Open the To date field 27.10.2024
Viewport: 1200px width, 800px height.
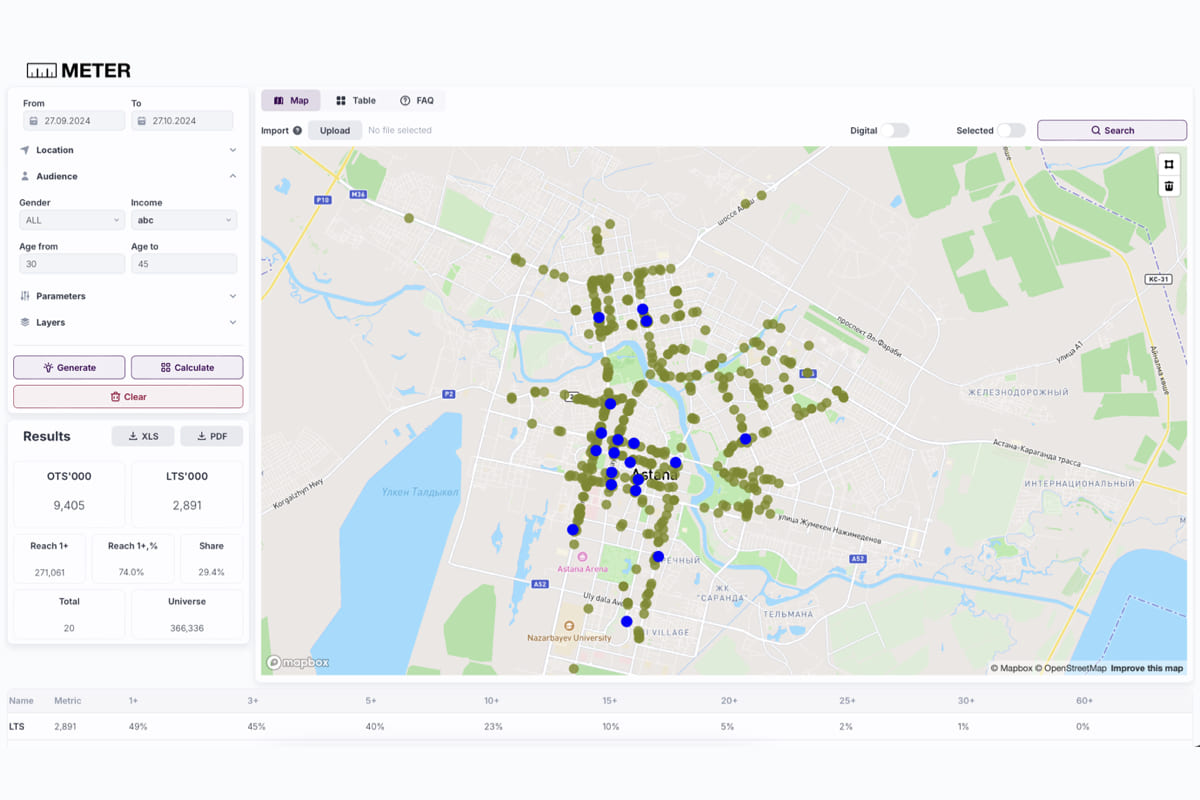pyautogui.click(x=182, y=121)
